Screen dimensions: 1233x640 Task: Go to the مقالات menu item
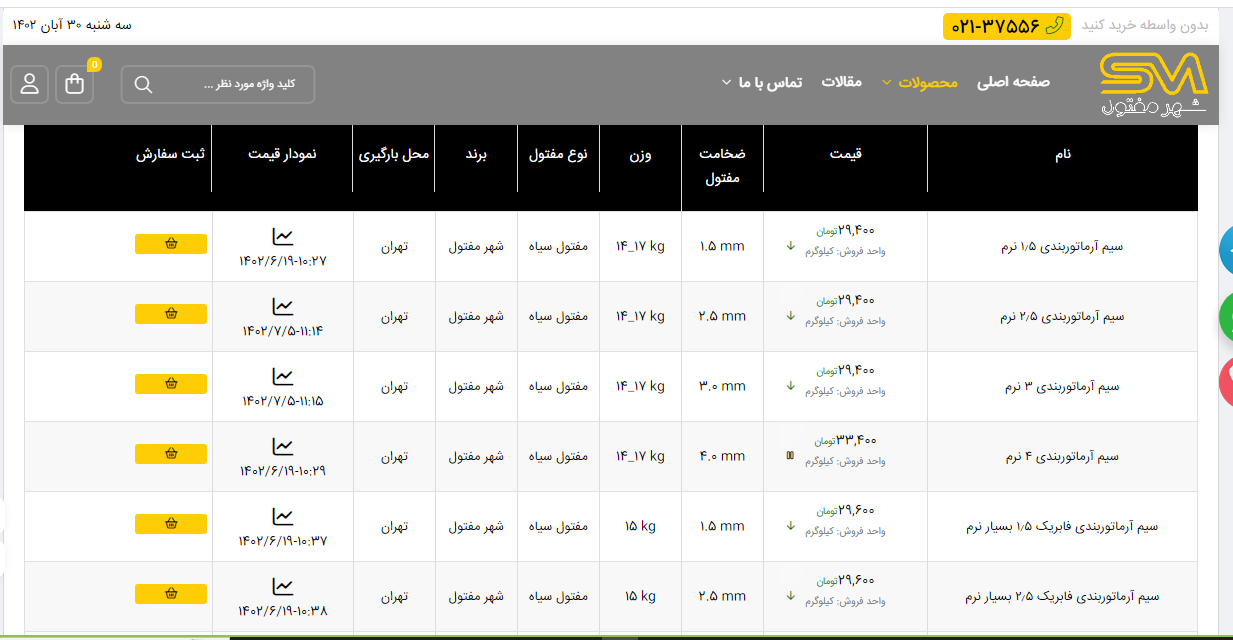[841, 82]
